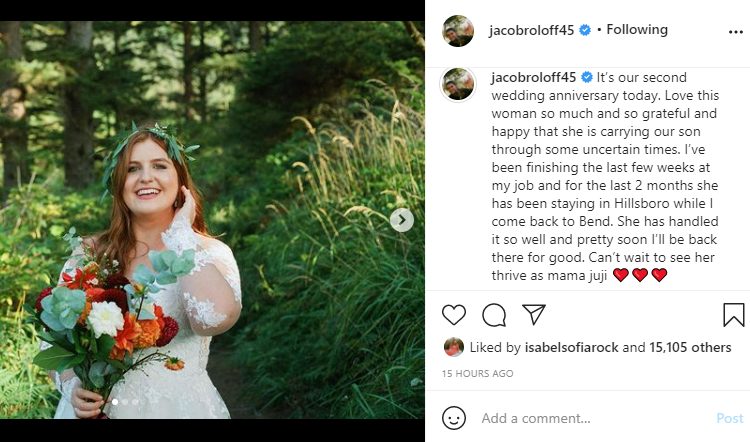The height and width of the screenshot is (442, 750).
Task: Save the post with the bookmark icon
Action: [733, 315]
